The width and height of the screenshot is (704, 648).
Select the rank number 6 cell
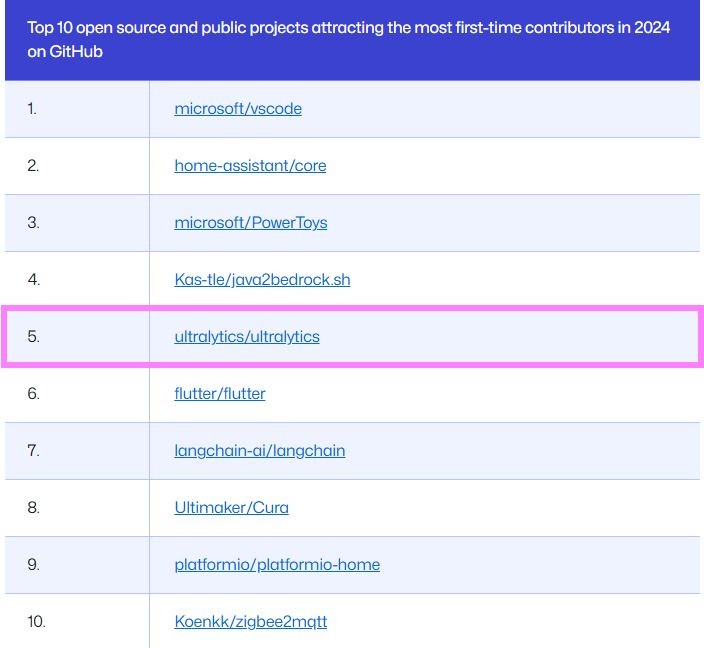(33, 394)
